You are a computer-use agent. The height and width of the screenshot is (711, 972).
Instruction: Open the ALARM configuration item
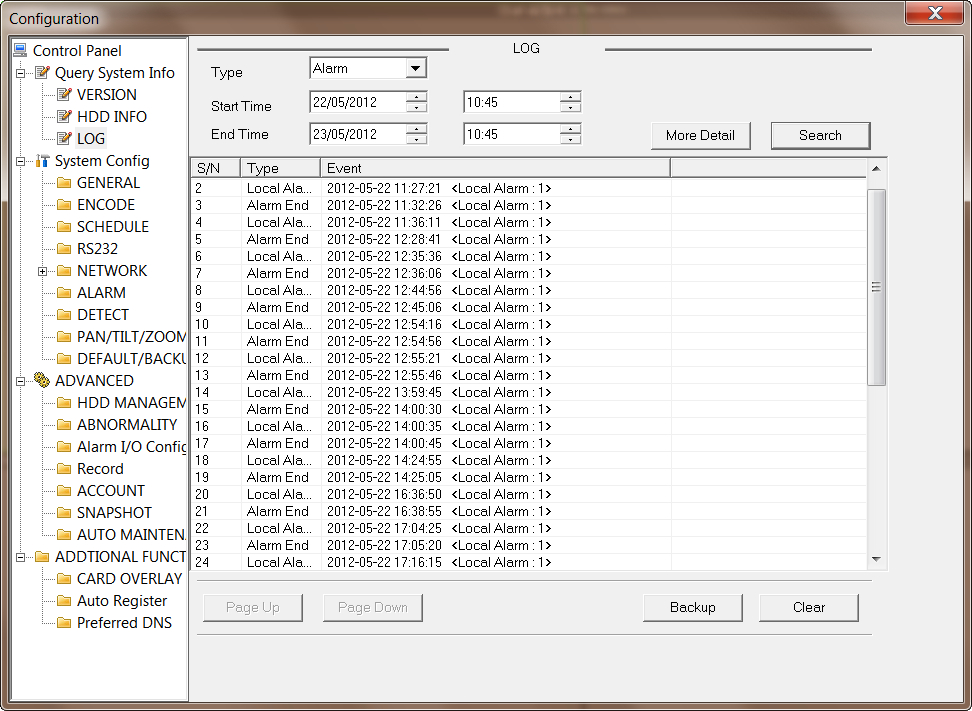click(101, 293)
